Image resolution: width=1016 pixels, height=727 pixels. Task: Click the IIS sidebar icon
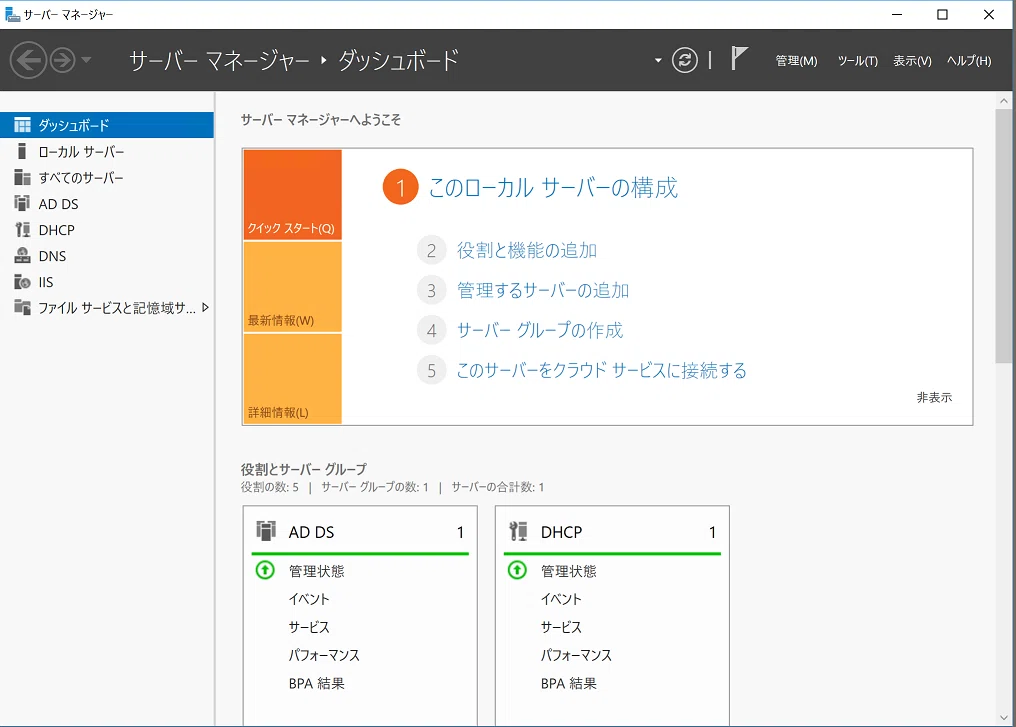pos(22,282)
